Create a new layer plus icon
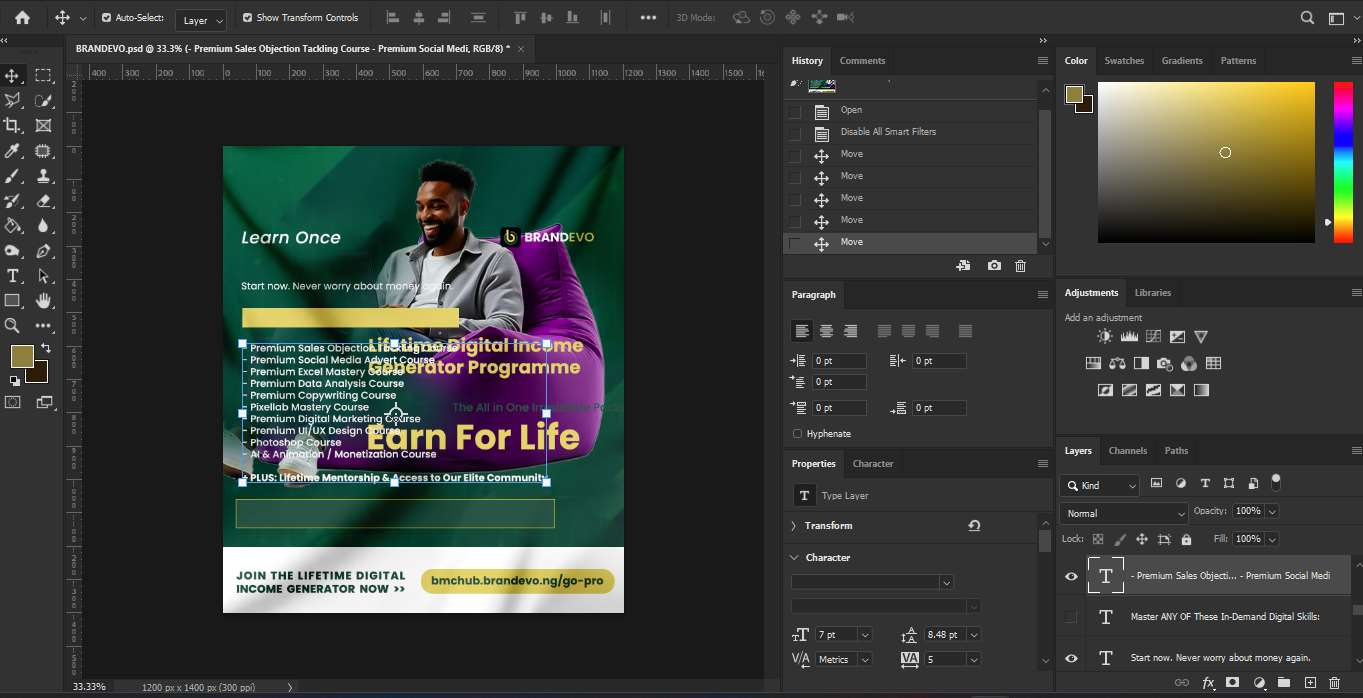The height and width of the screenshot is (698, 1363). [1310, 683]
